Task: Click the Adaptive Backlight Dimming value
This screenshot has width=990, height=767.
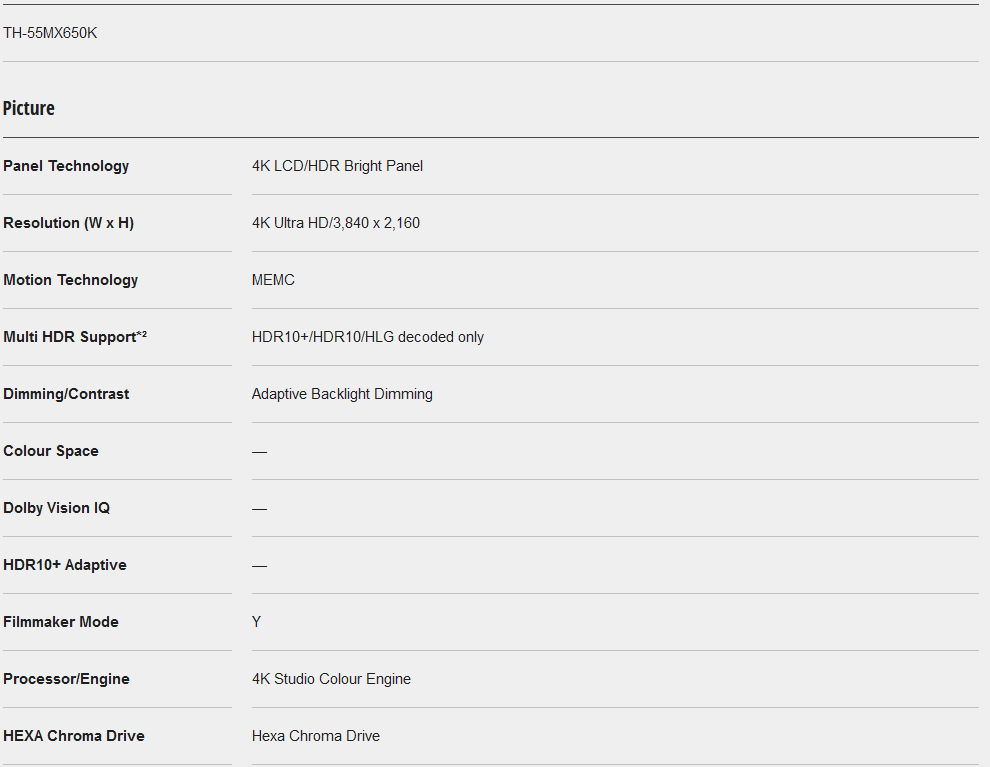Action: coord(342,394)
